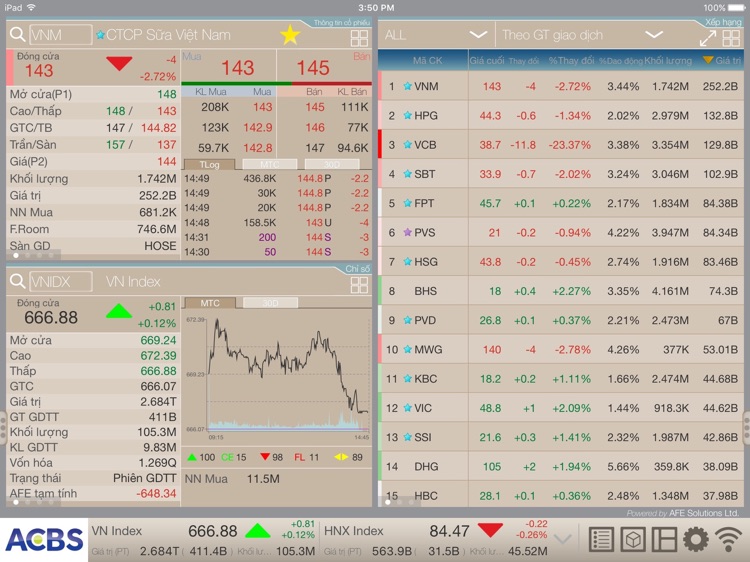The width and height of the screenshot is (750, 562).
Task: Click the VNM symbol input field
Action: point(60,35)
